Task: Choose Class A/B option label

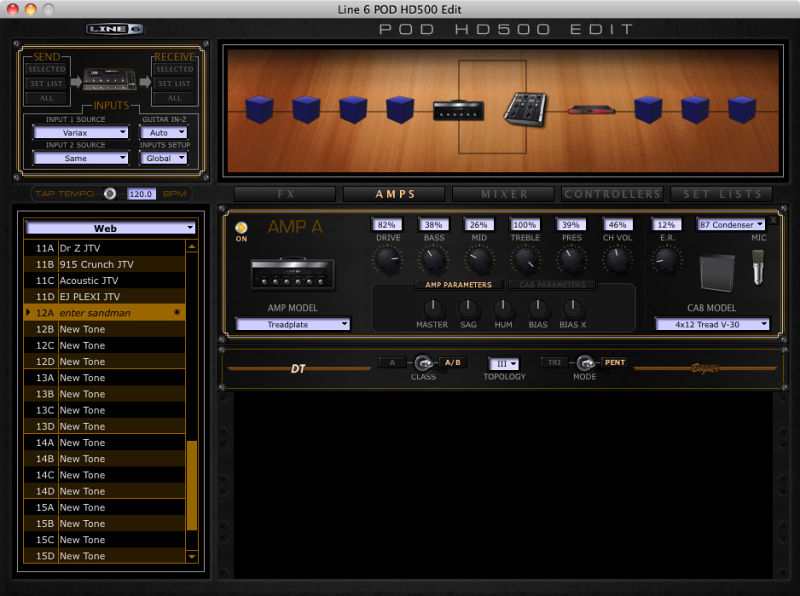Action: 452,362
